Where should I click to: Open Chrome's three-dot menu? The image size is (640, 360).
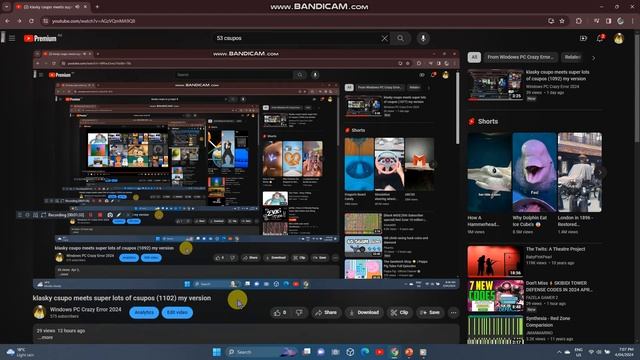point(633,21)
